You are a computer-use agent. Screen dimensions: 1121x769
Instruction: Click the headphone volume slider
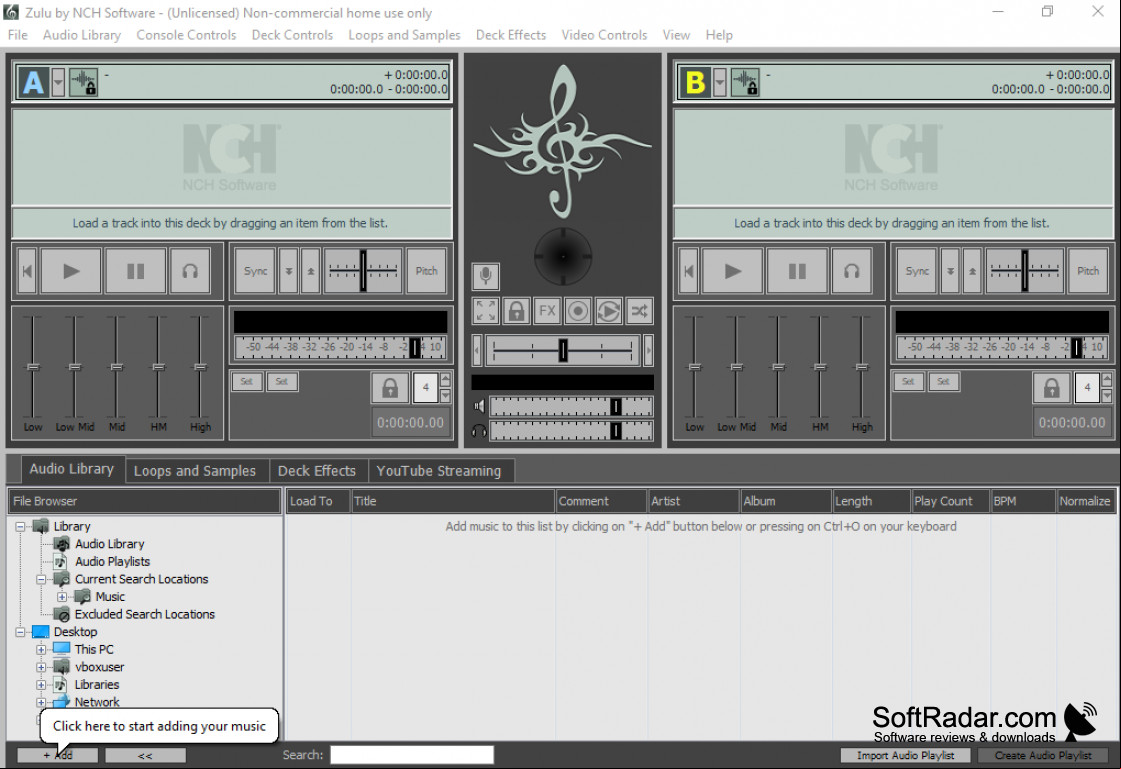pos(571,430)
